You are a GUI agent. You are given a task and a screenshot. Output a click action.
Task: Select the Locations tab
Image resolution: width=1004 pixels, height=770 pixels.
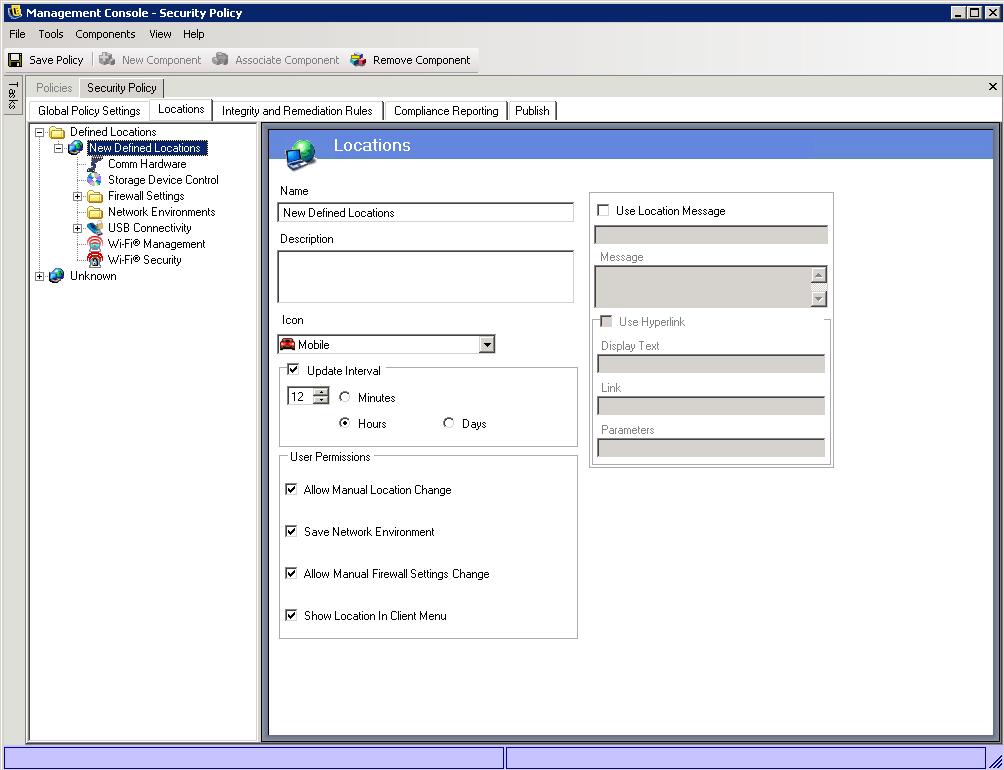coord(181,109)
